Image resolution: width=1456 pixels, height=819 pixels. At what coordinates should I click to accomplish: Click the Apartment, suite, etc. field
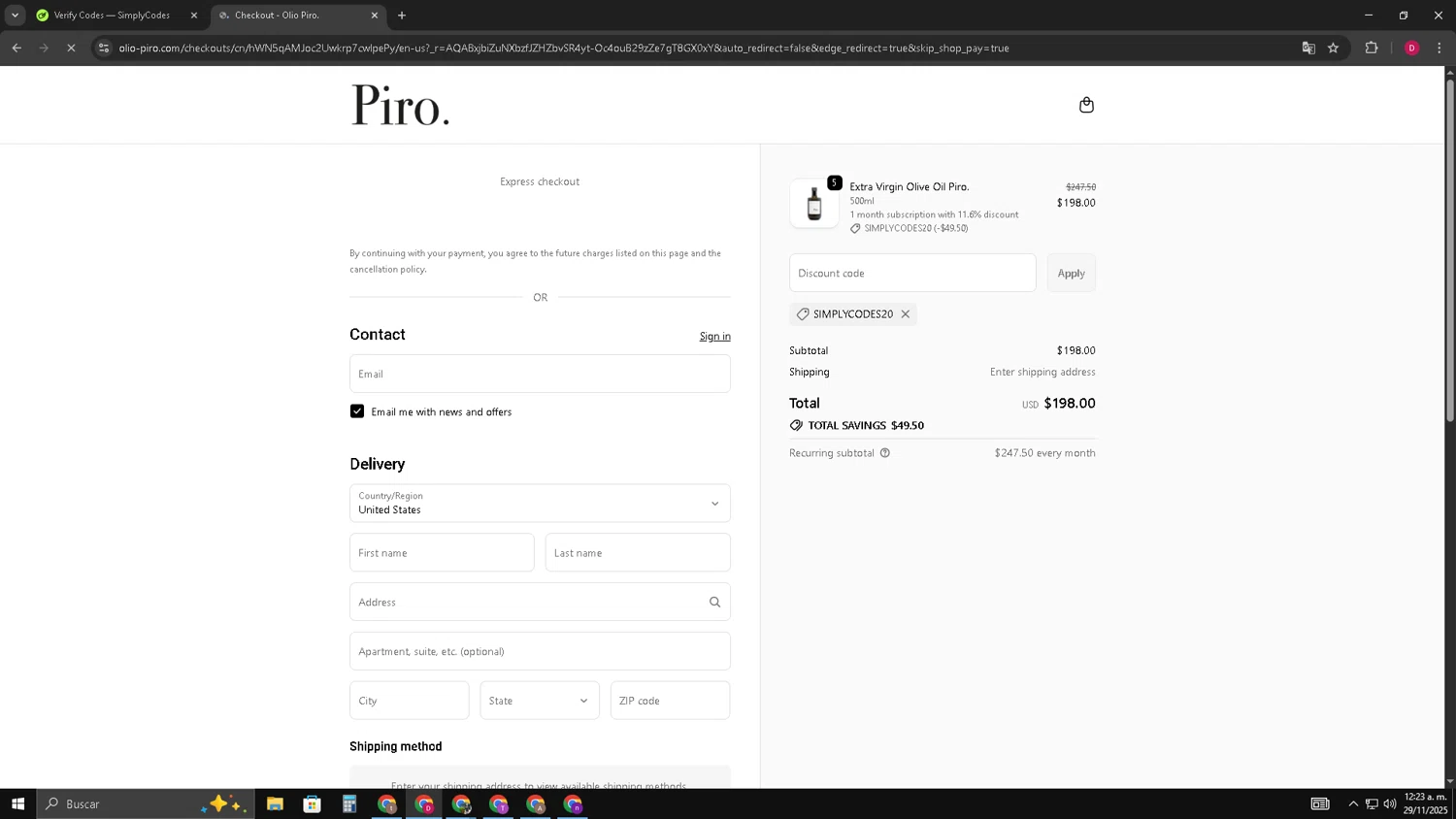click(540, 651)
